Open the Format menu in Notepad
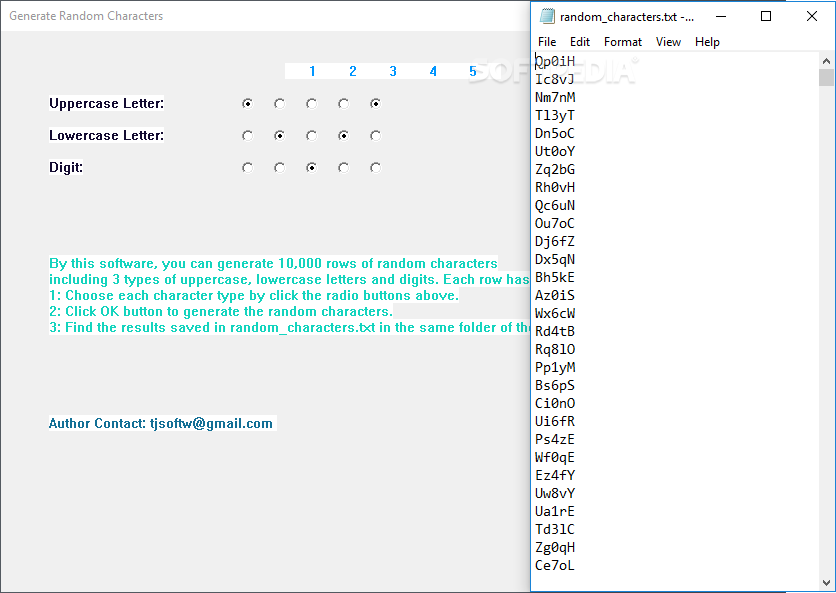 (623, 42)
